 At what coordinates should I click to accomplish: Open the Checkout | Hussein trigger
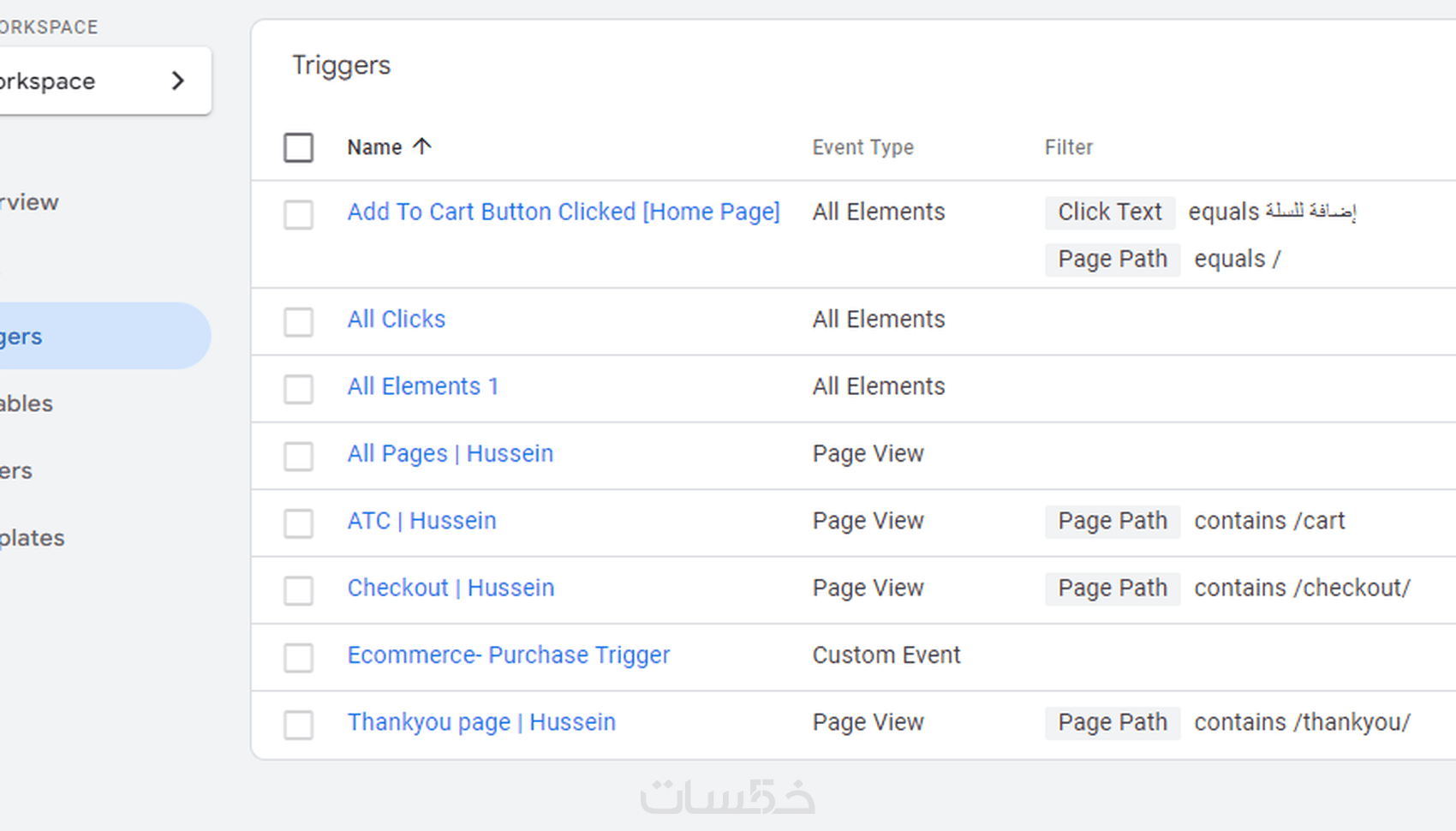pyautogui.click(x=451, y=588)
